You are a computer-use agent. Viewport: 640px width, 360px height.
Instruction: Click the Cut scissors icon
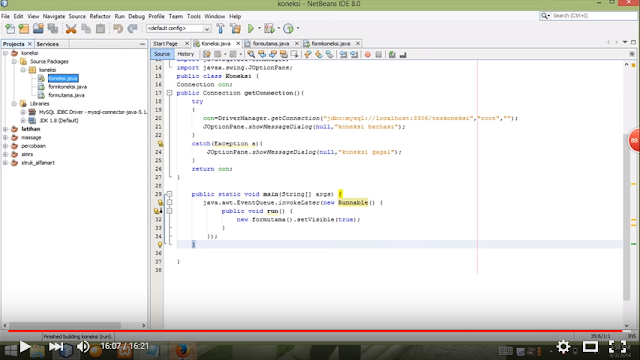tap(71, 28)
